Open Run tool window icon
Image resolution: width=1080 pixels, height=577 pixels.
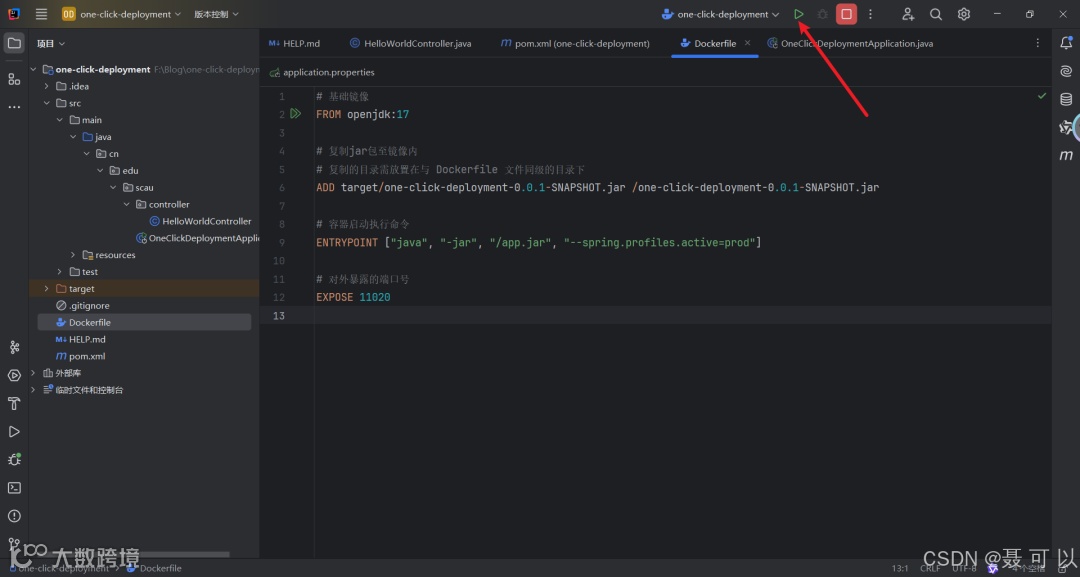(14, 432)
